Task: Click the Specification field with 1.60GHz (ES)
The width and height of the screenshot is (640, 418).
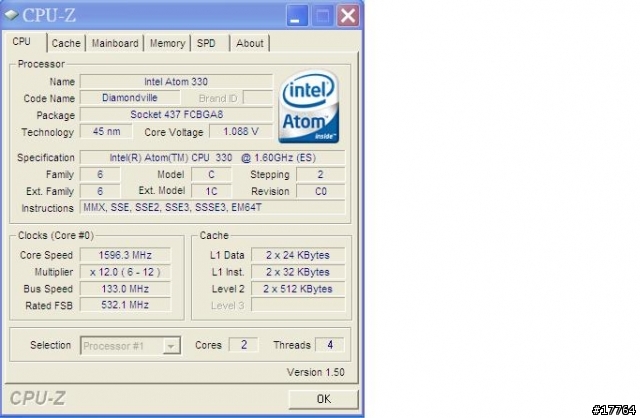Action: tap(212, 158)
